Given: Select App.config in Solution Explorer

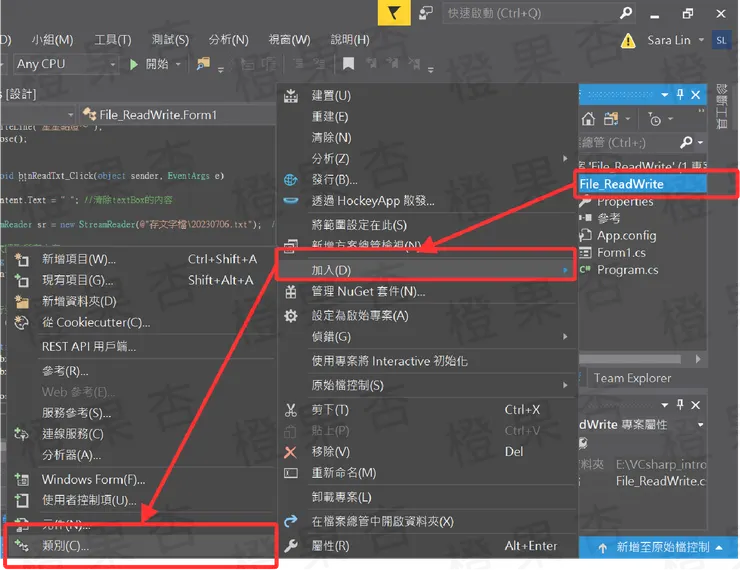Looking at the screenshot, I should (627, 235).
